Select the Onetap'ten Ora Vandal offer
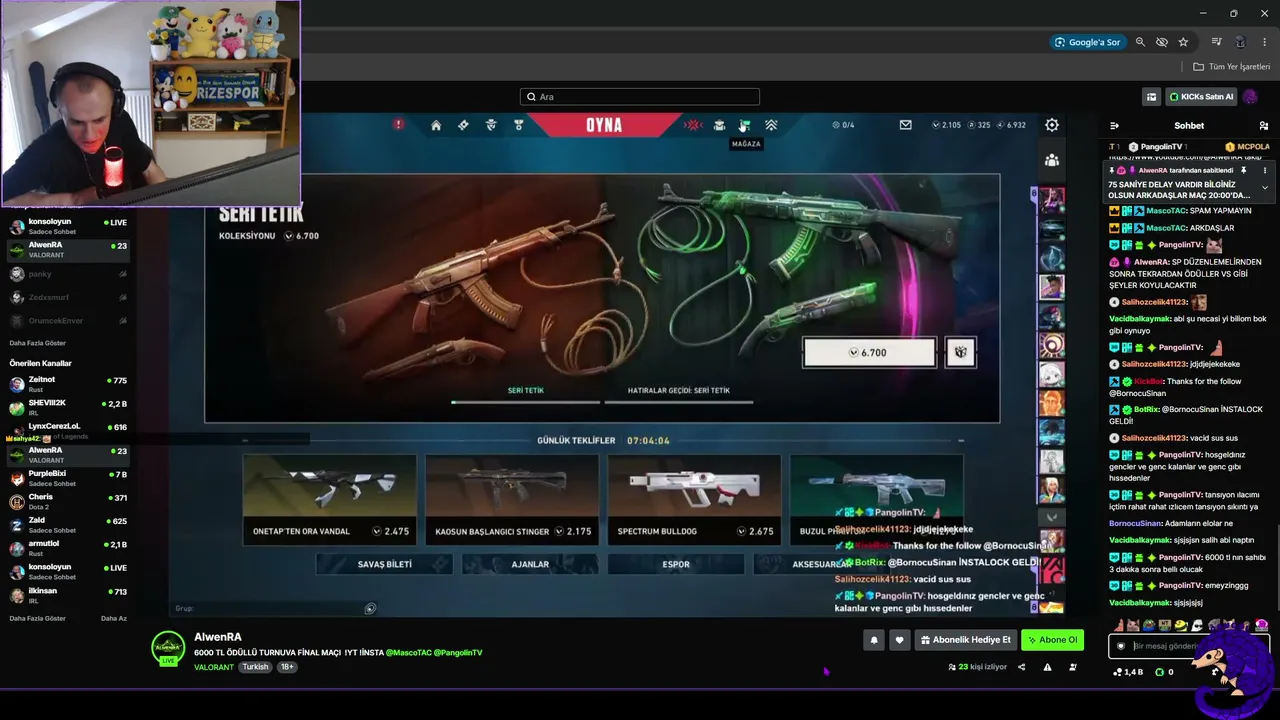1280x720 pixels. [329, 499]
